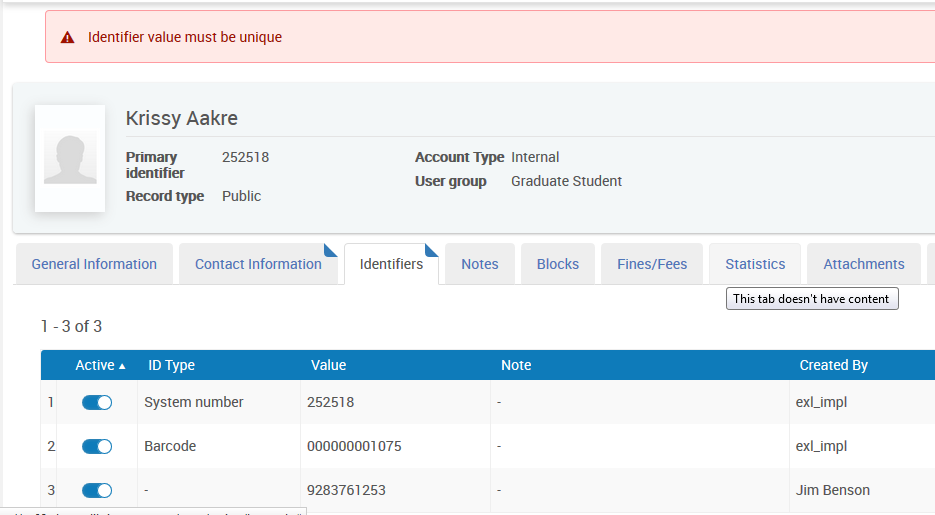Disable the Active switch for the Barcode row
This screenshot has width=935, height=515.
tap(97, 446)
